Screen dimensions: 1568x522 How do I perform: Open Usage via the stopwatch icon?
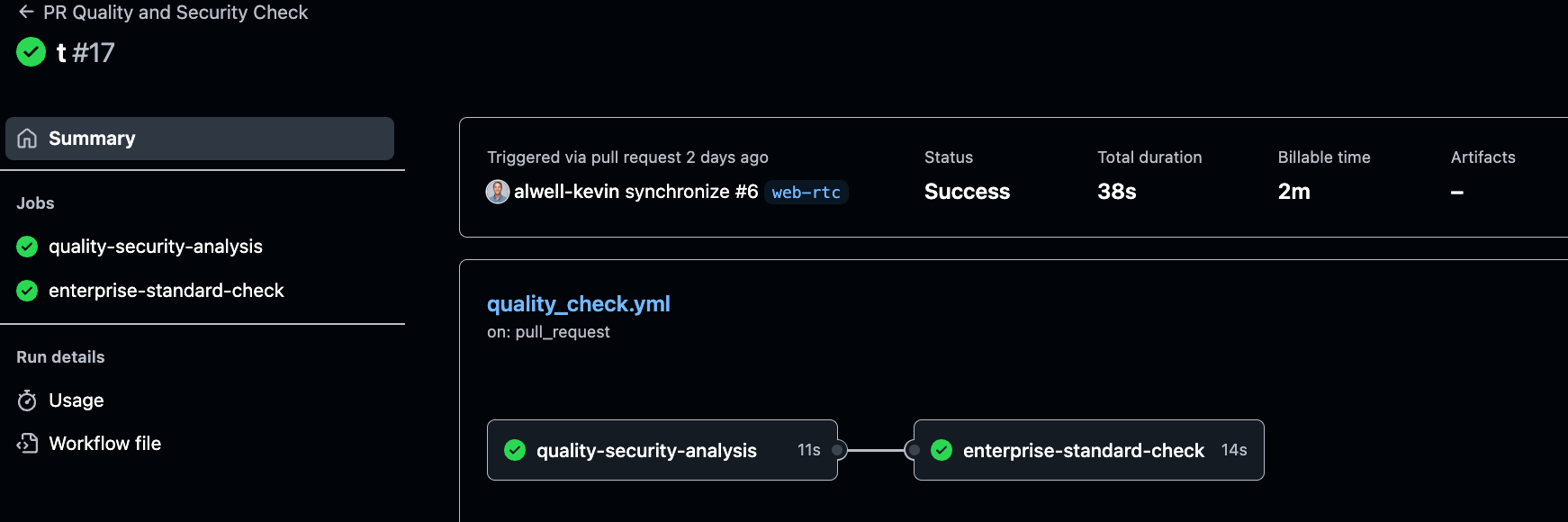27,400
